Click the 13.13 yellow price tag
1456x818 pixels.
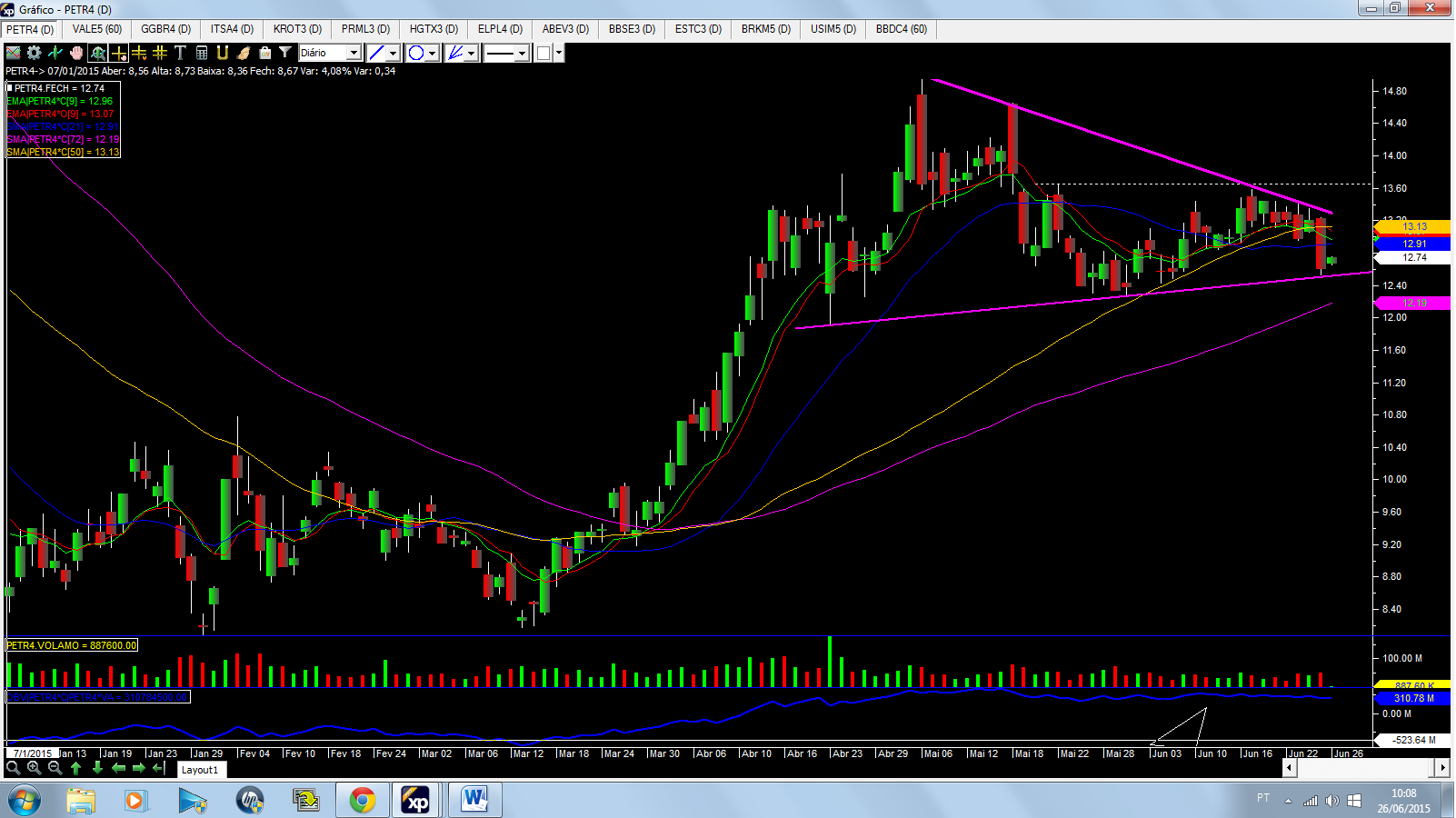point(1414,226)
